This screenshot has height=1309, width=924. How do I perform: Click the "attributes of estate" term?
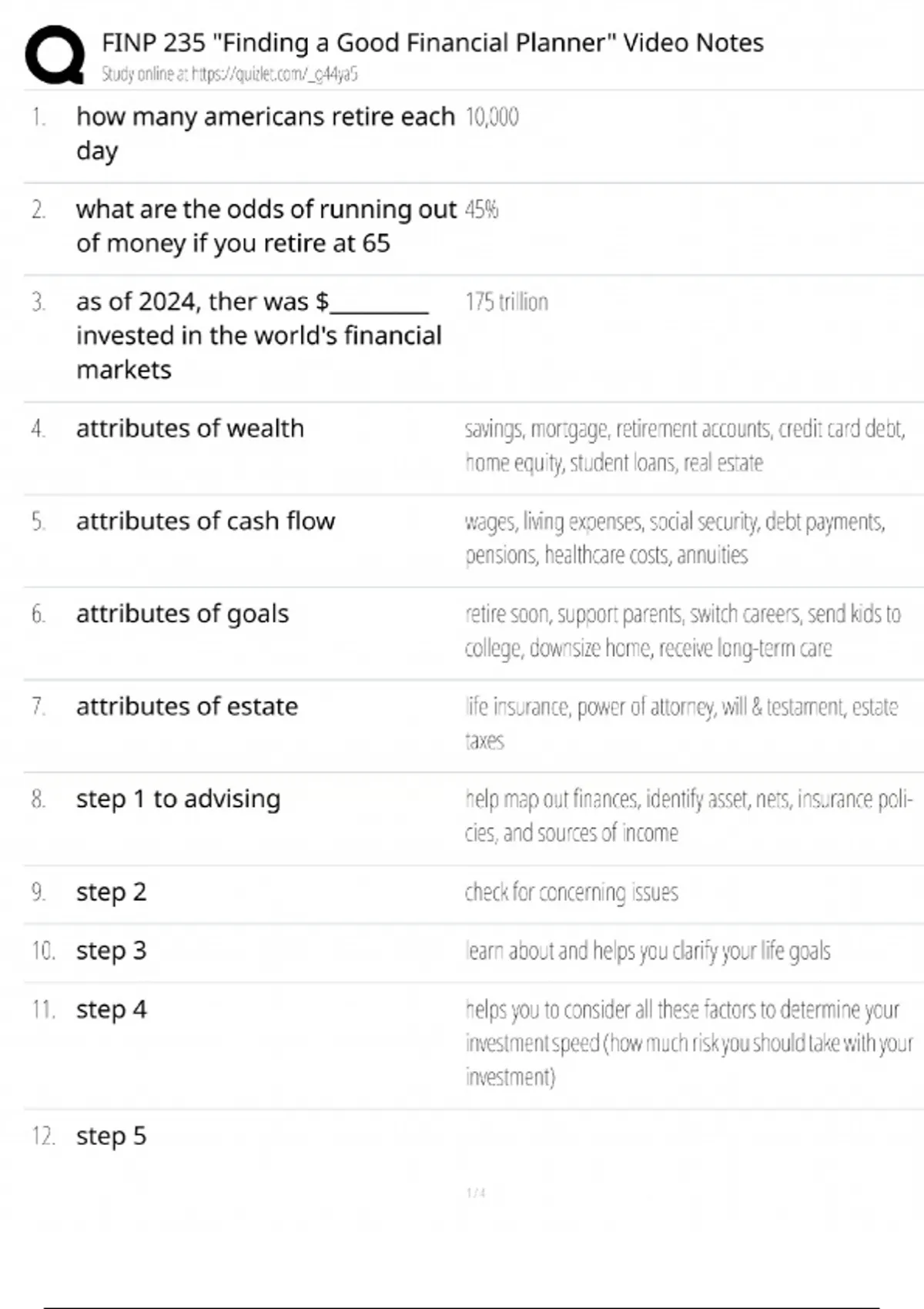click(x=187, y=706)
